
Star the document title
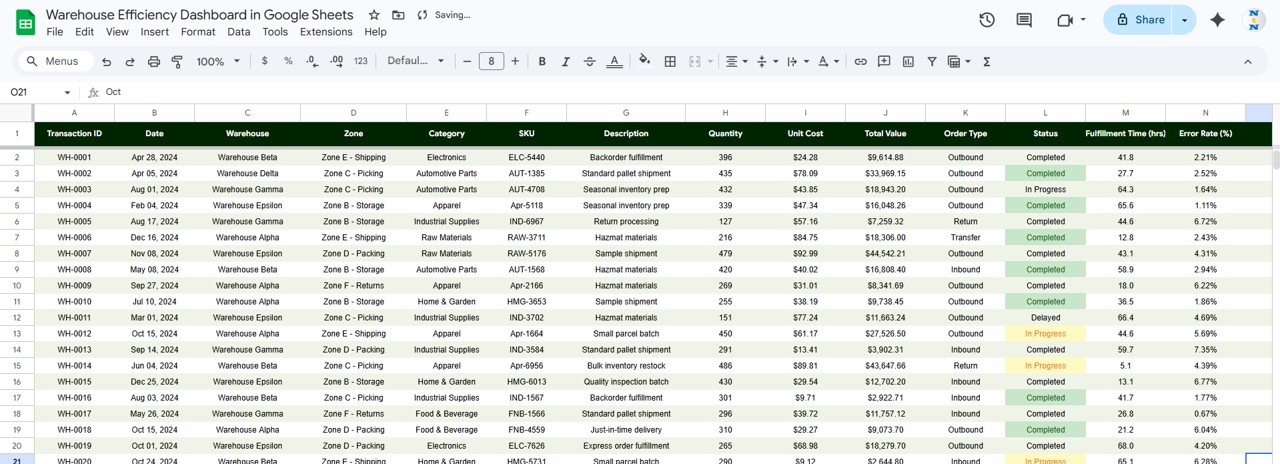point(374,15)
